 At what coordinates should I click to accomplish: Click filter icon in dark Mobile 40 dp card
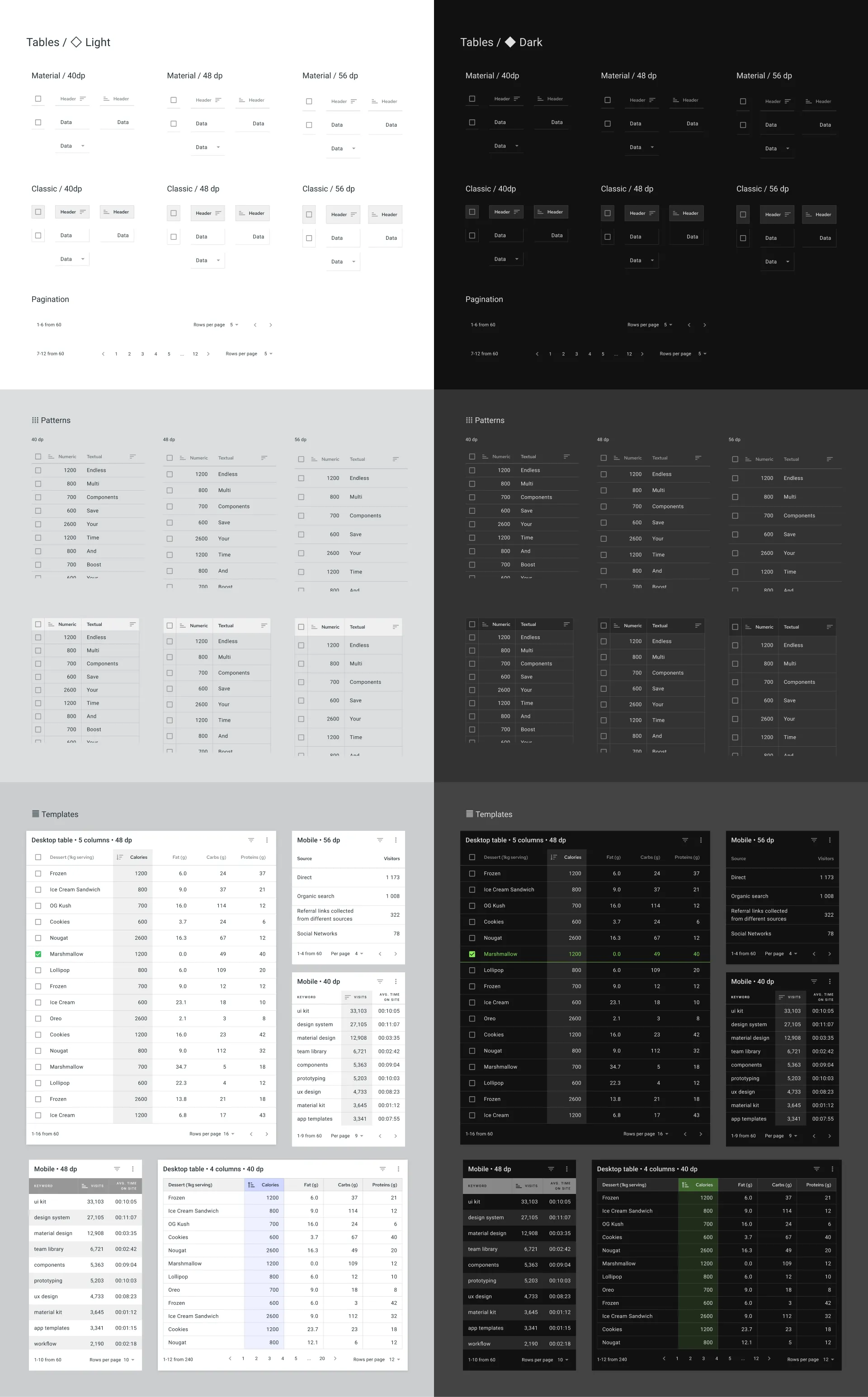tap(813, 981)
